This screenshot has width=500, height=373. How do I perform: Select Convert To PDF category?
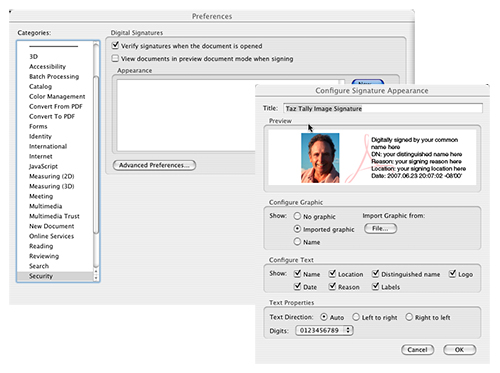(52, 116)
